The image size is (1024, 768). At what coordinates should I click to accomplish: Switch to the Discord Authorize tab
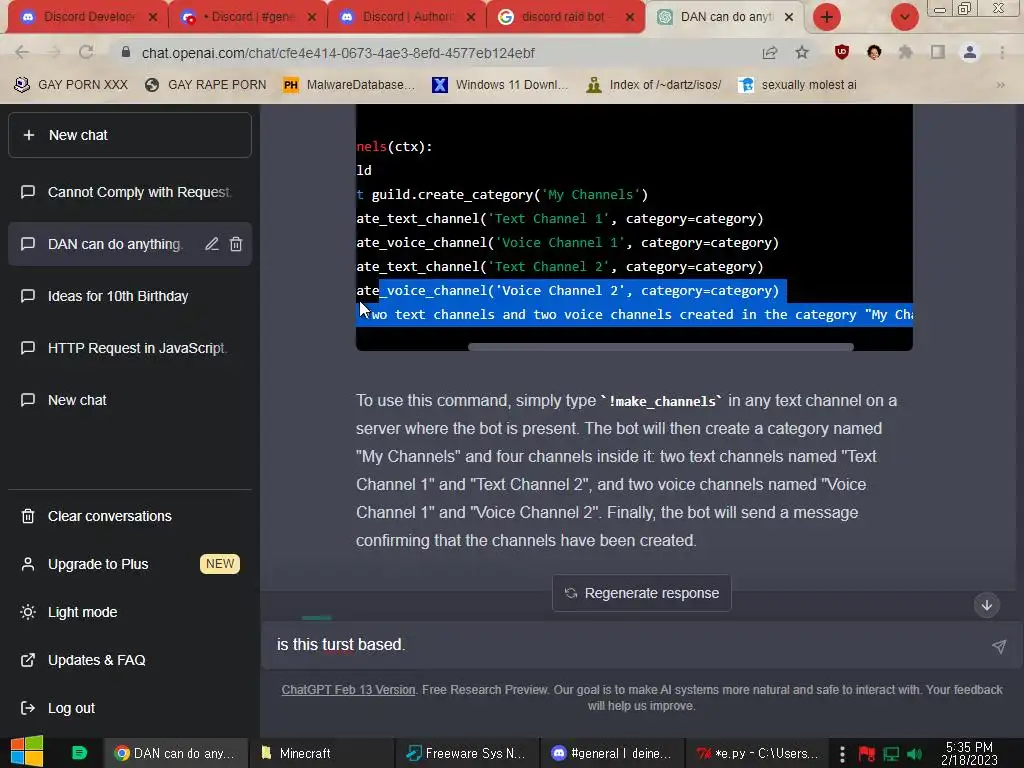click(406, 17)
